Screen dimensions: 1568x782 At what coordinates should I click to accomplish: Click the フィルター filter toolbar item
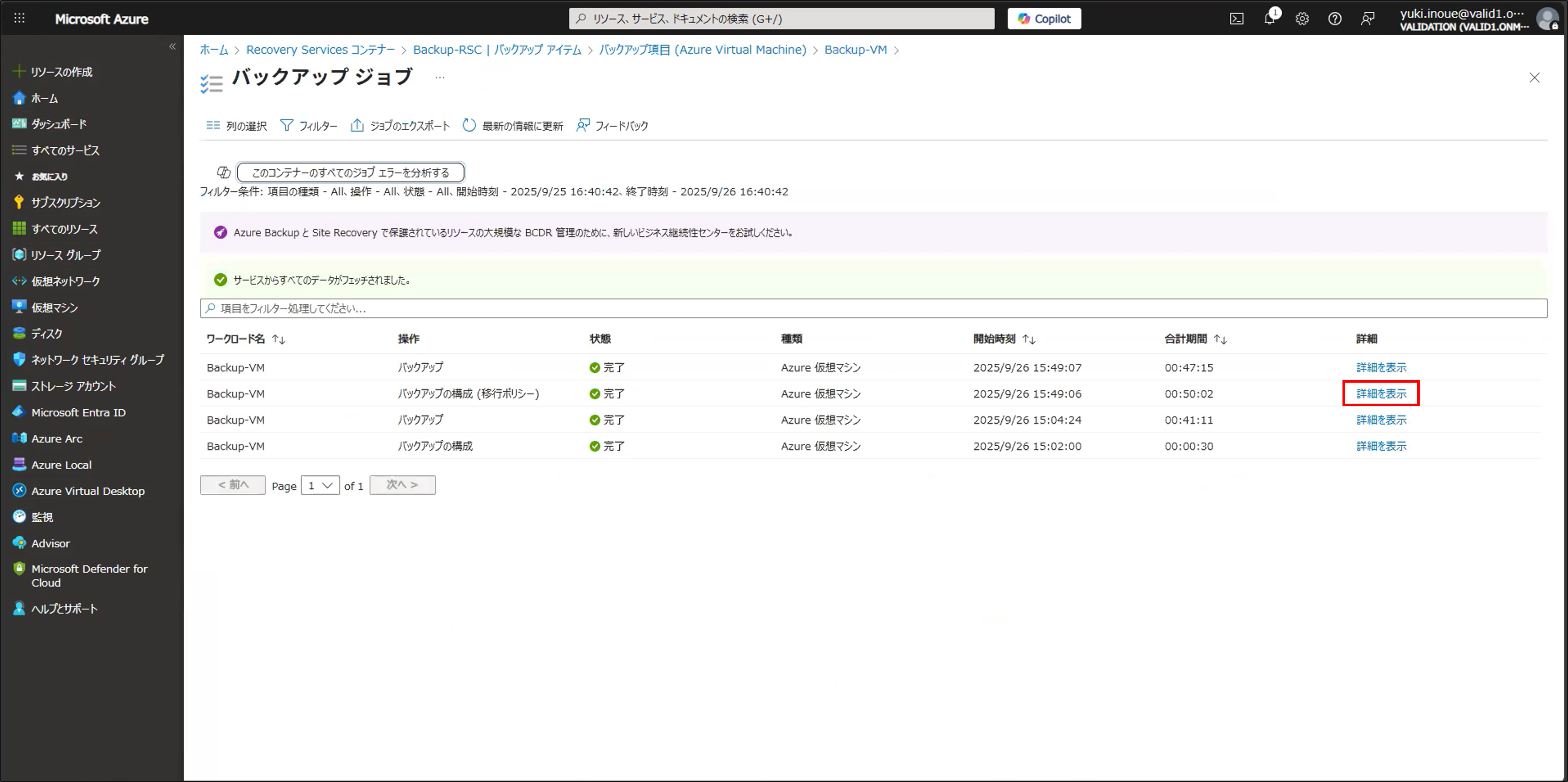pyautogui.click(x=309, y=125)
